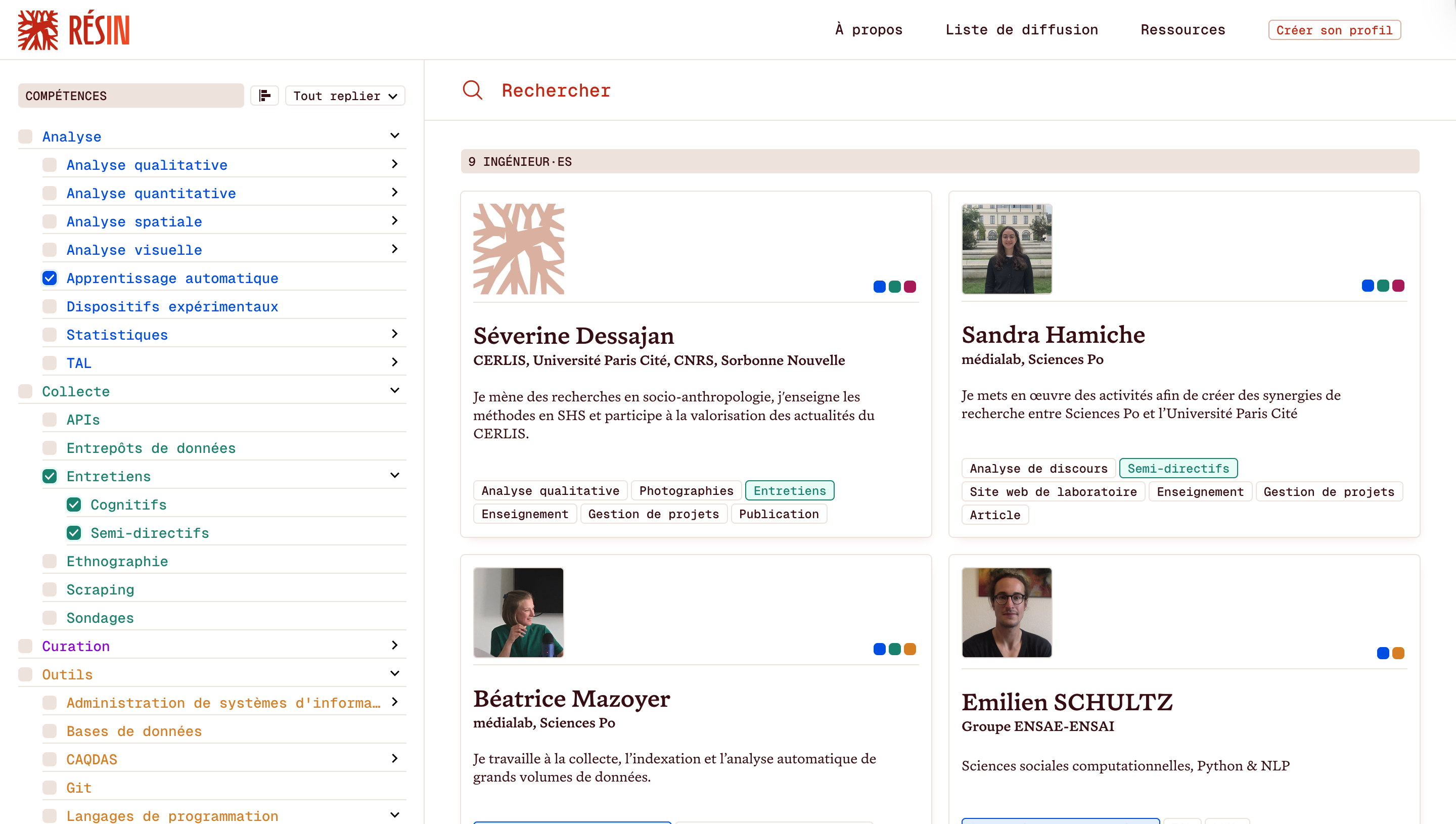Click the Rechercher search field
The height and width of the screenshot is (824, 1456).
tap(556, 90)
